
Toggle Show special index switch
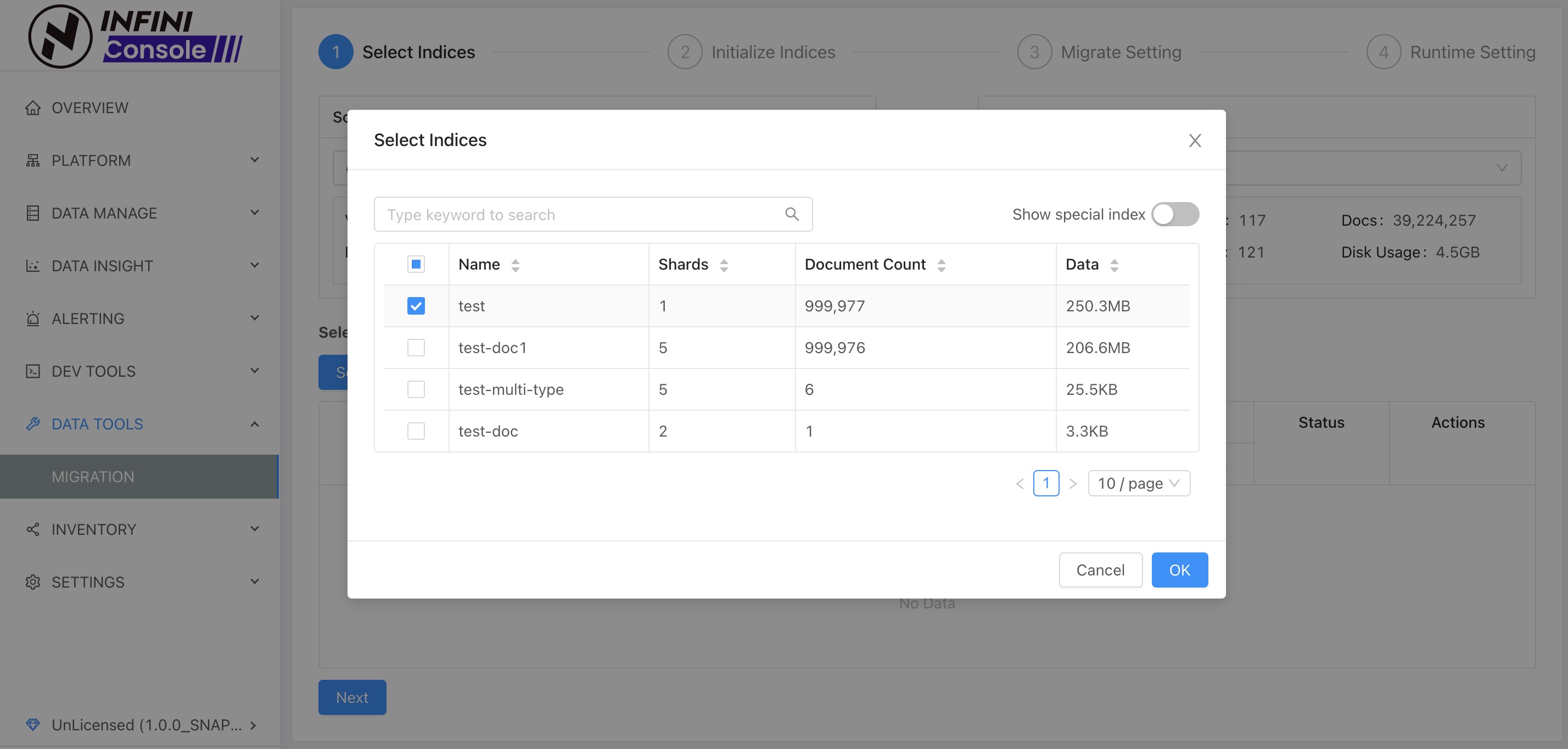pyautogui.click(x=1175, y=214)
